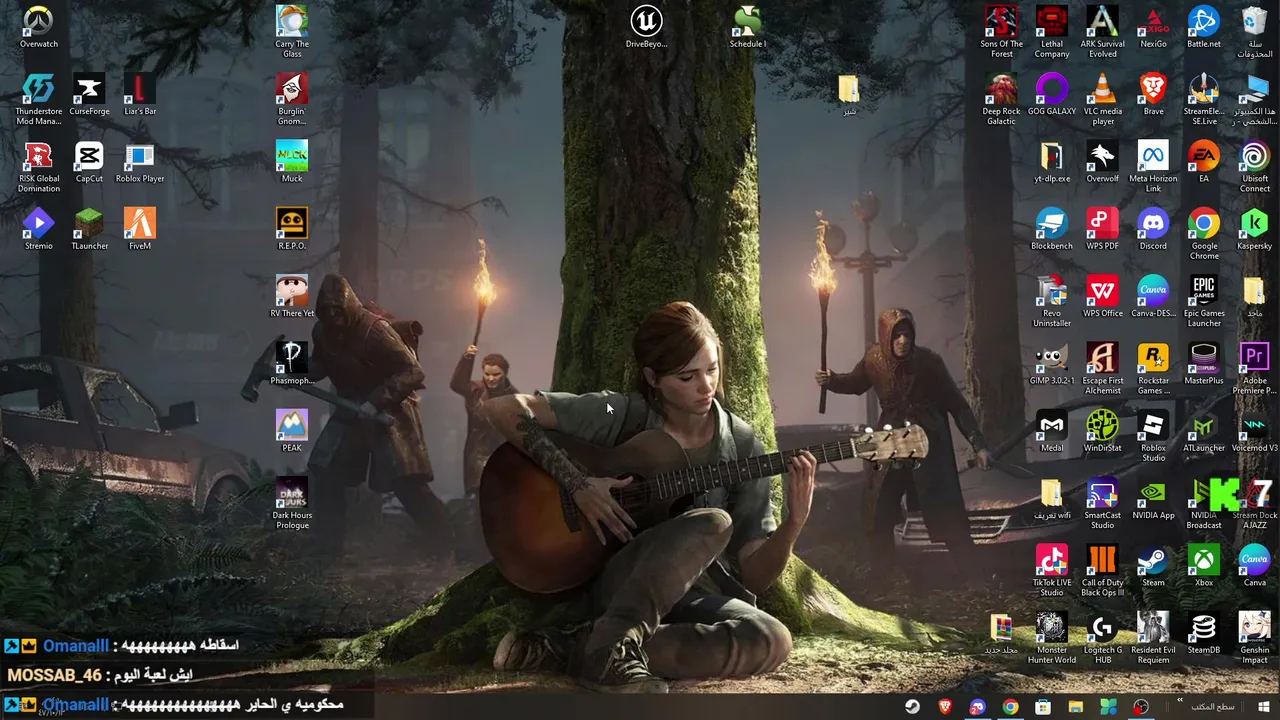Screen dimensions: 1280x720
Task: Select the شير folder on desktop
Action: pyautogui.click(x=849, y=94)
